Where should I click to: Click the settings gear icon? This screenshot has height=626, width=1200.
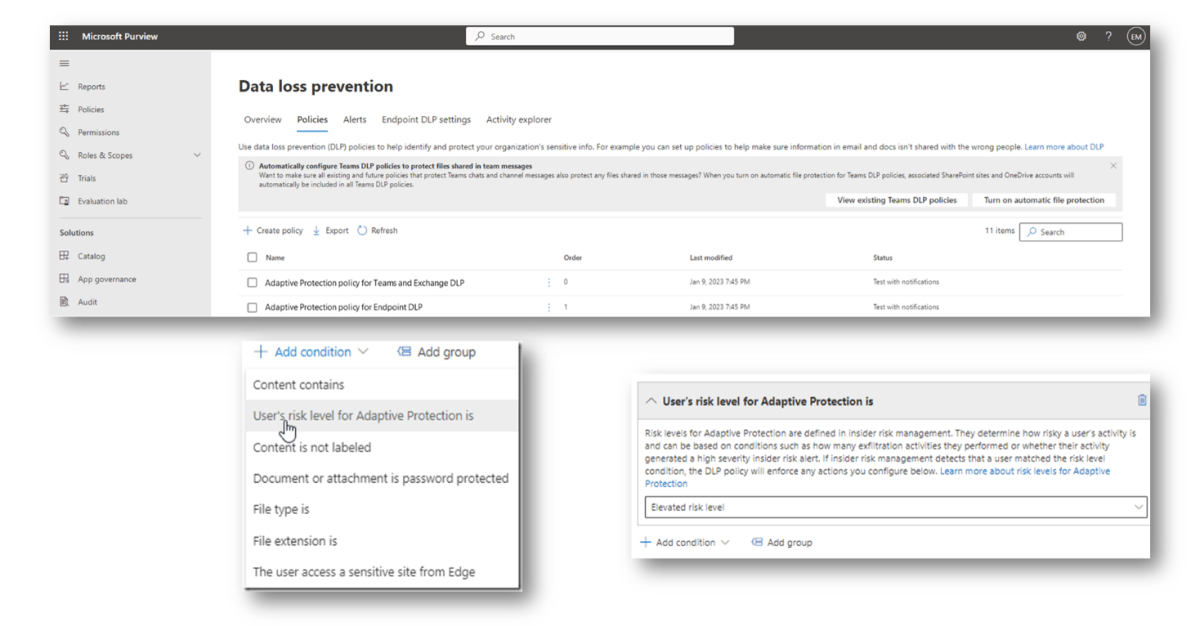[x=1081, y=37]
